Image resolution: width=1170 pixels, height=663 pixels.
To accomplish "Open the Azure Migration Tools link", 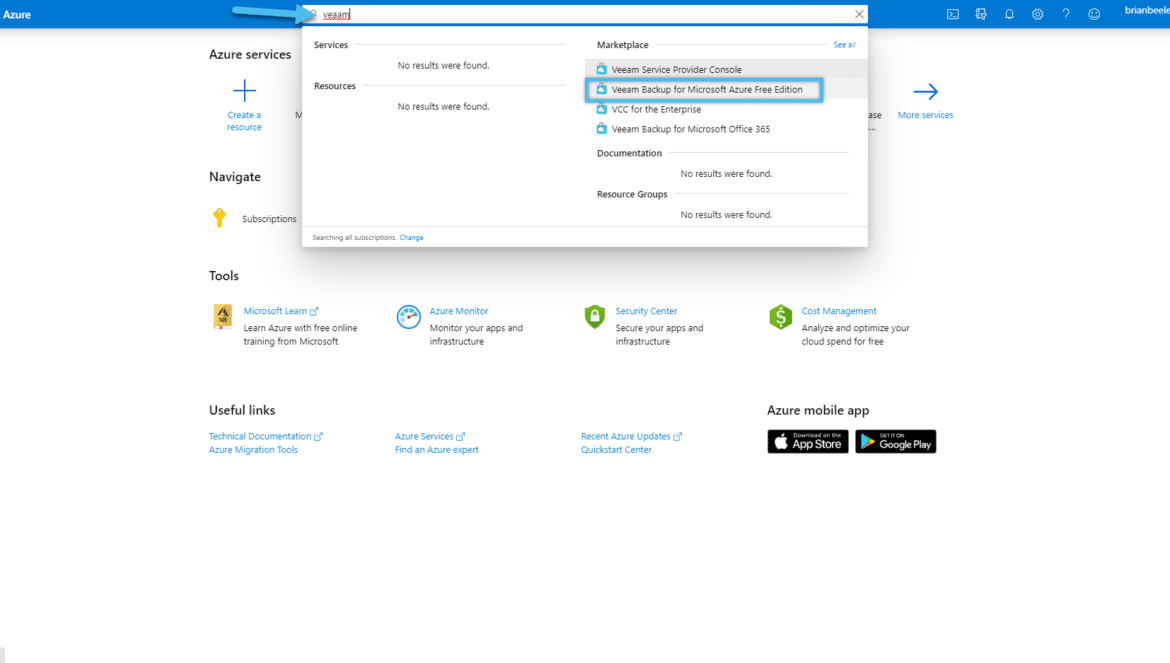I will click(x=253, y=450).
